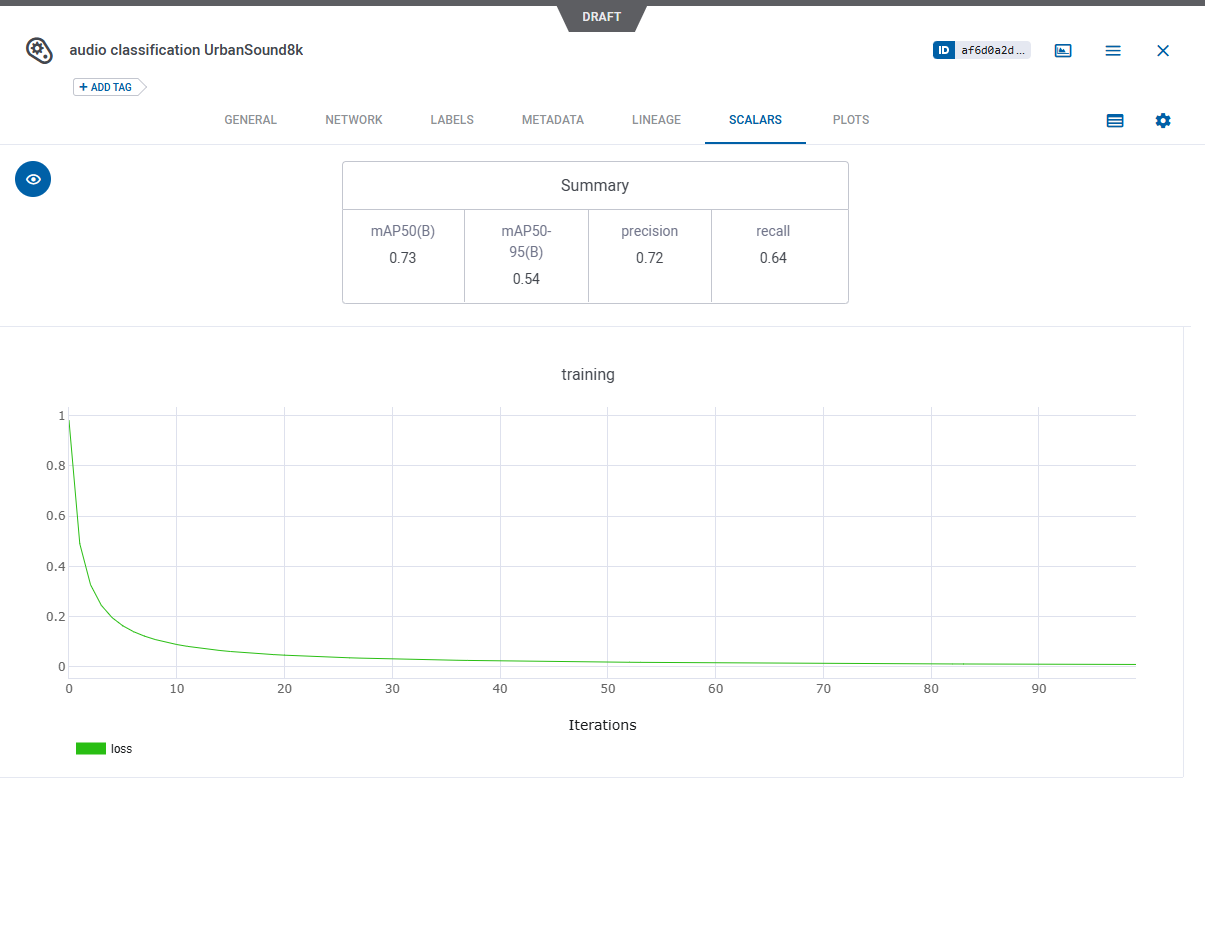Open scalar settings with the gear icon

click(1163, 120)
